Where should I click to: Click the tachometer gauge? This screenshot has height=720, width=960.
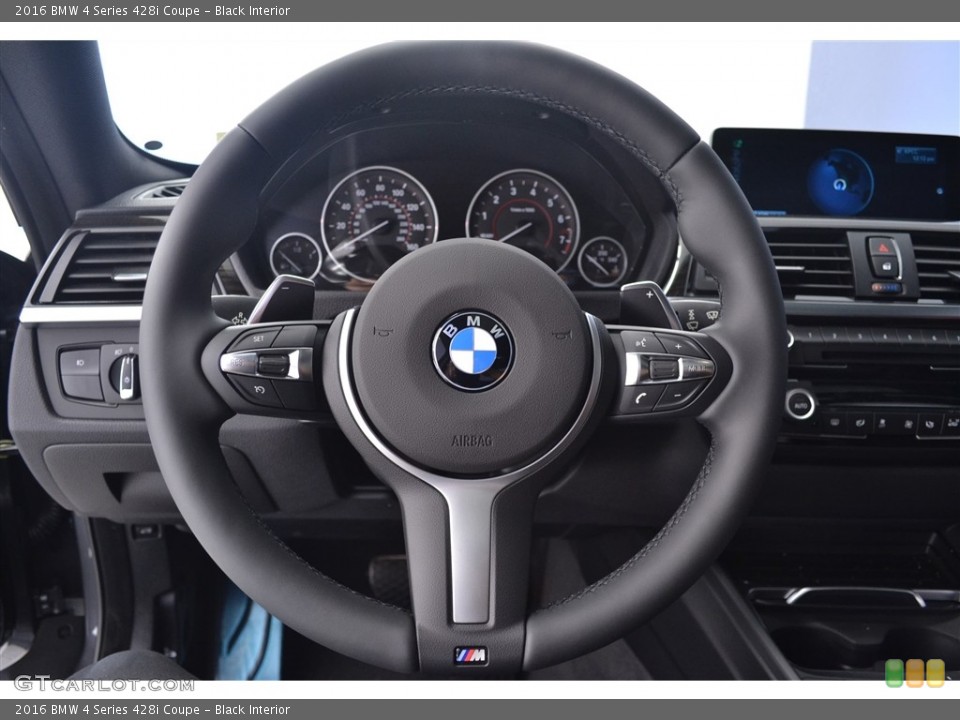523,221
